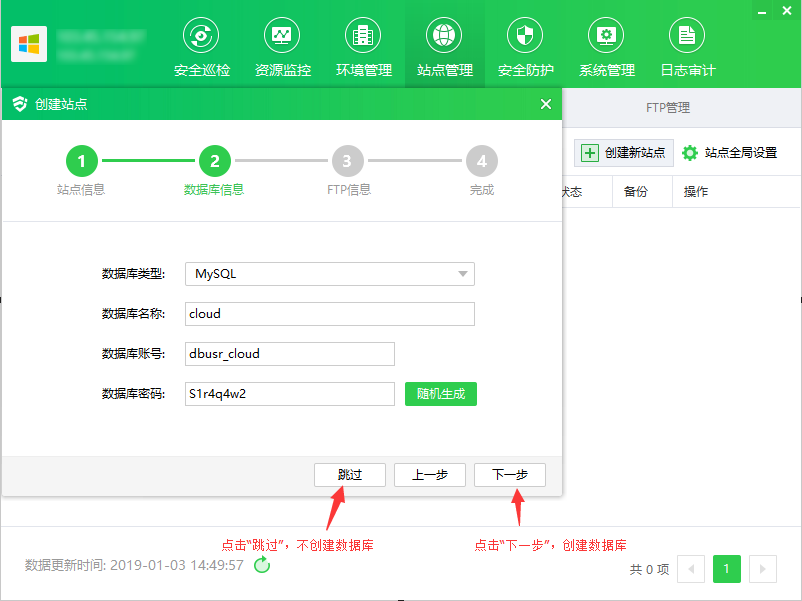Go to next page arrow
This screenshot has width=802, height=601.
(763, 569)
